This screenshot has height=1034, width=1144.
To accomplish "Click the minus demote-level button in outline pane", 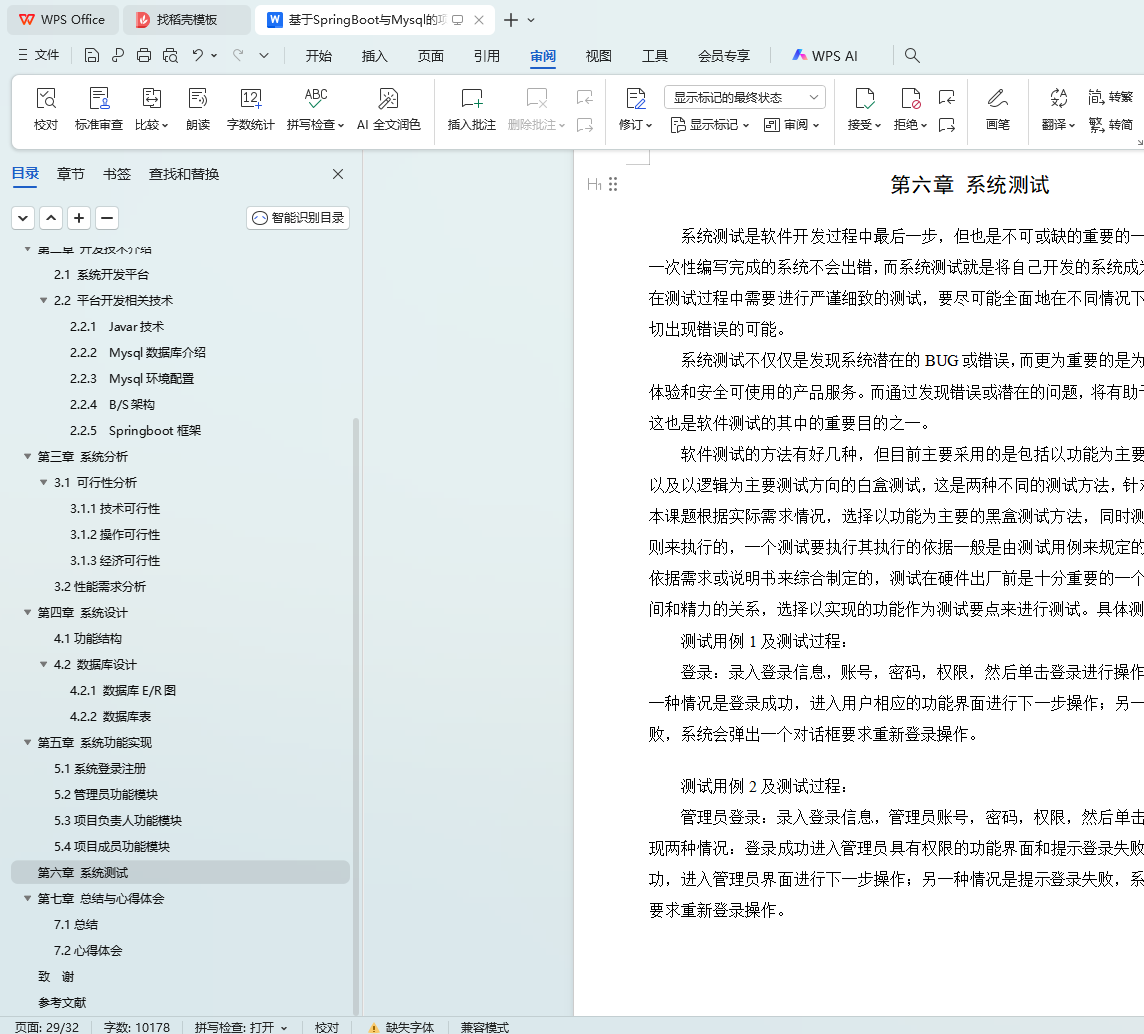I will click(107, 217).
